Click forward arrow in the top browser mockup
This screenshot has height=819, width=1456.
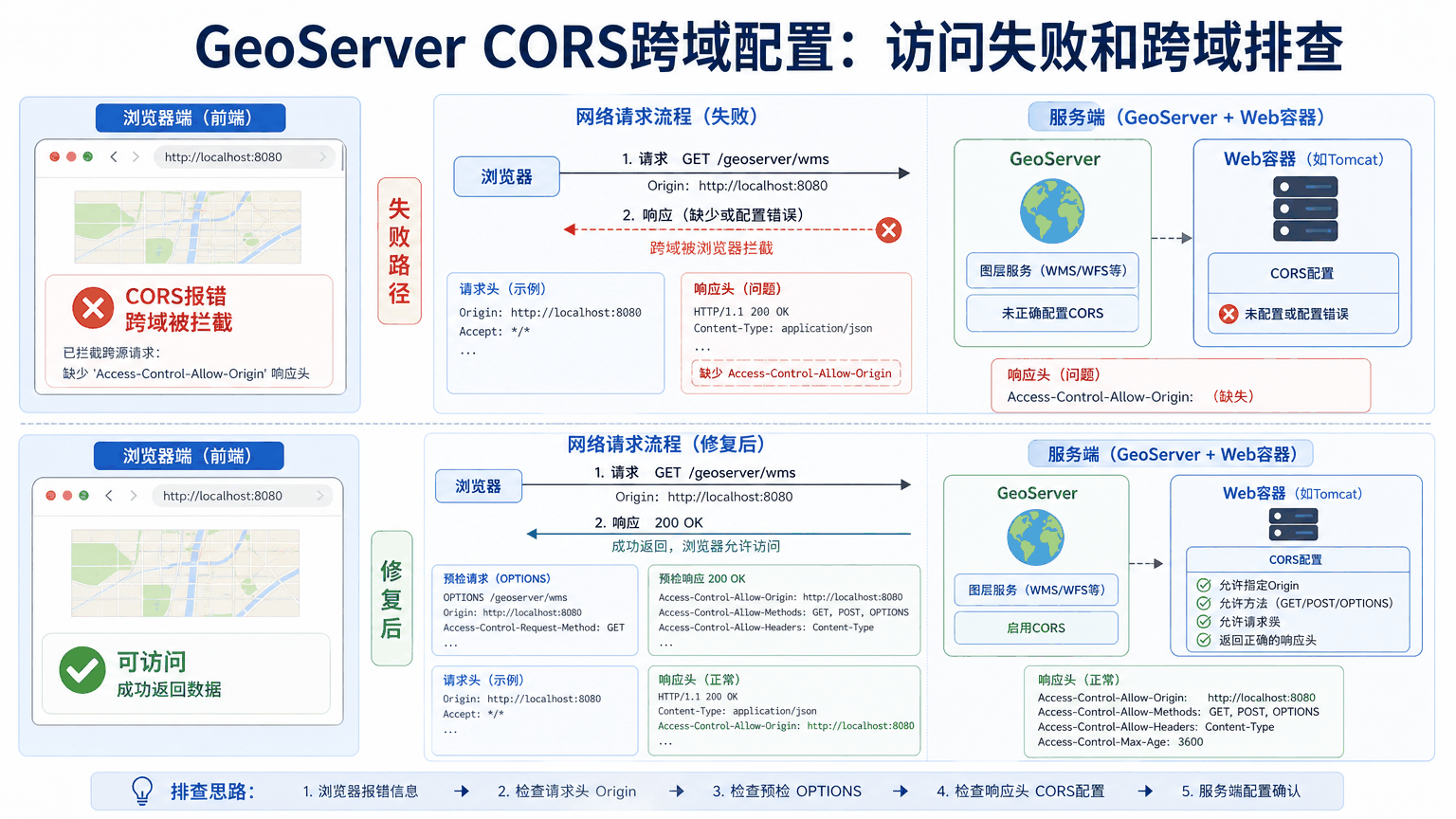pos(136,156)
